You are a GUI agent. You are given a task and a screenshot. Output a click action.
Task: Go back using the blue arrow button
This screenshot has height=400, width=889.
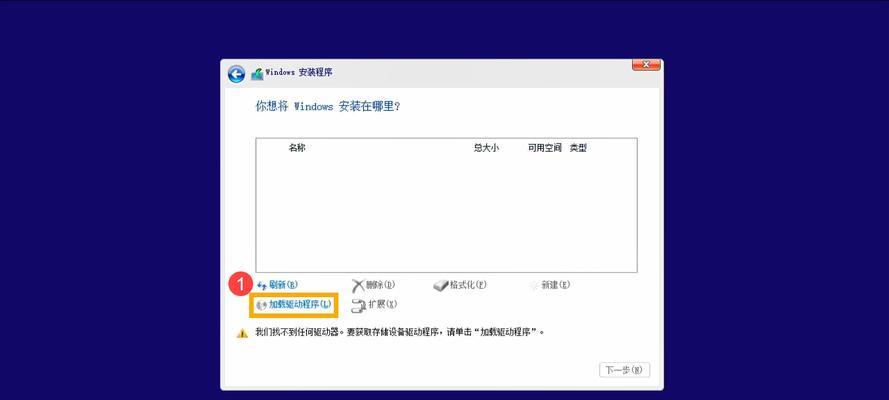coord(236,74)
